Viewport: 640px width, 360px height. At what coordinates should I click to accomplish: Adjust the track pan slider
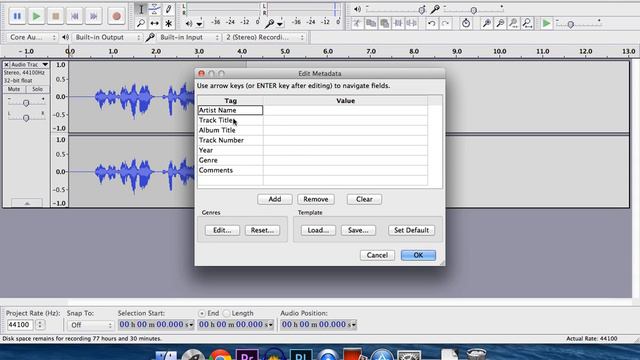26,118
